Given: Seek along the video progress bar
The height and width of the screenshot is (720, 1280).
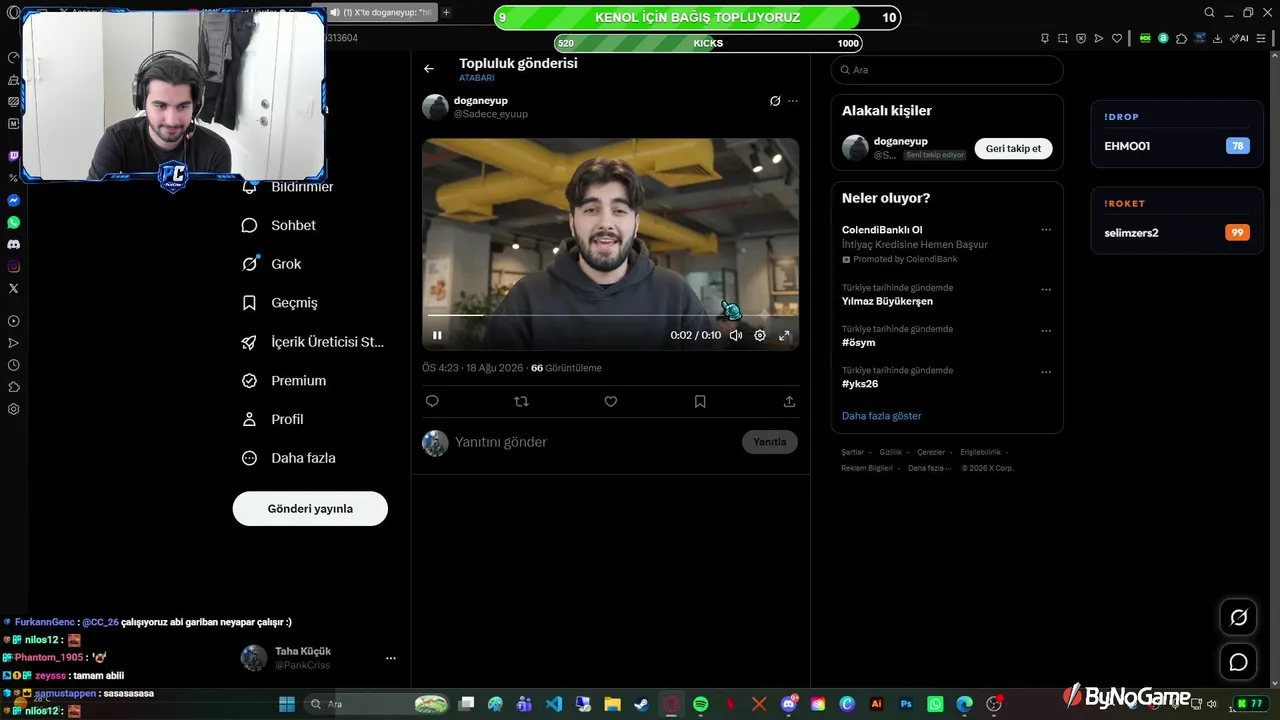Looking at the screenshot, I should tap(610, 315).
